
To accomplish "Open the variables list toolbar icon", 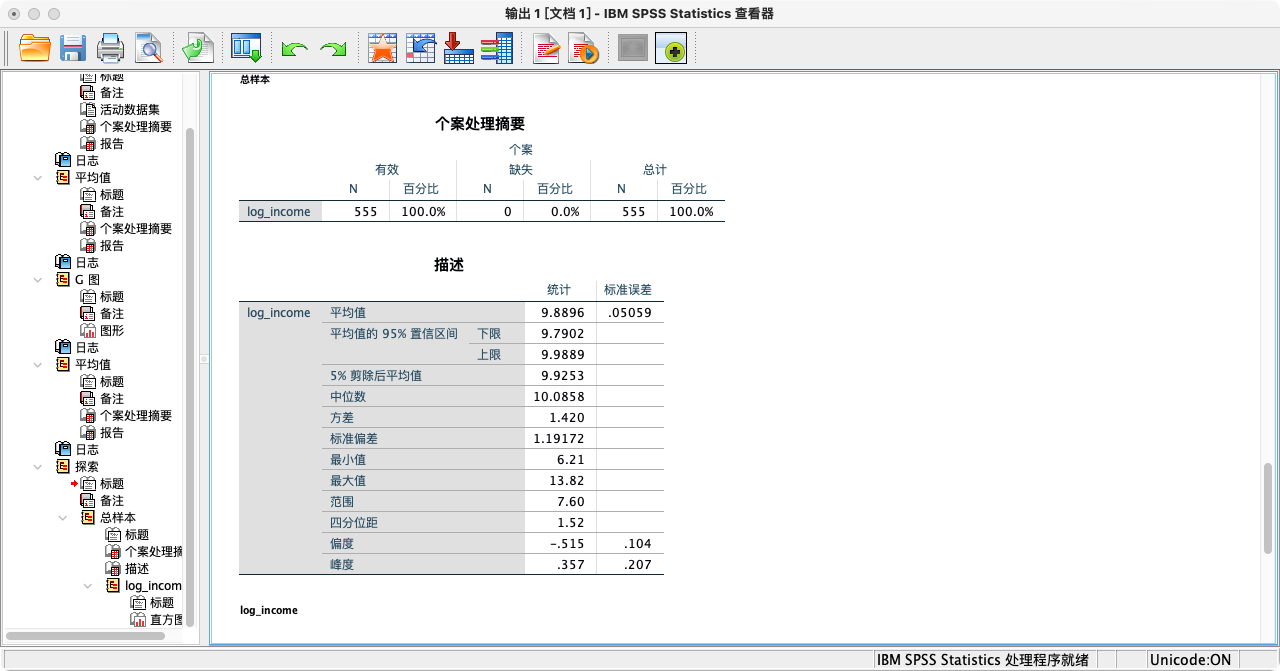I will click(x=496, y=48).
